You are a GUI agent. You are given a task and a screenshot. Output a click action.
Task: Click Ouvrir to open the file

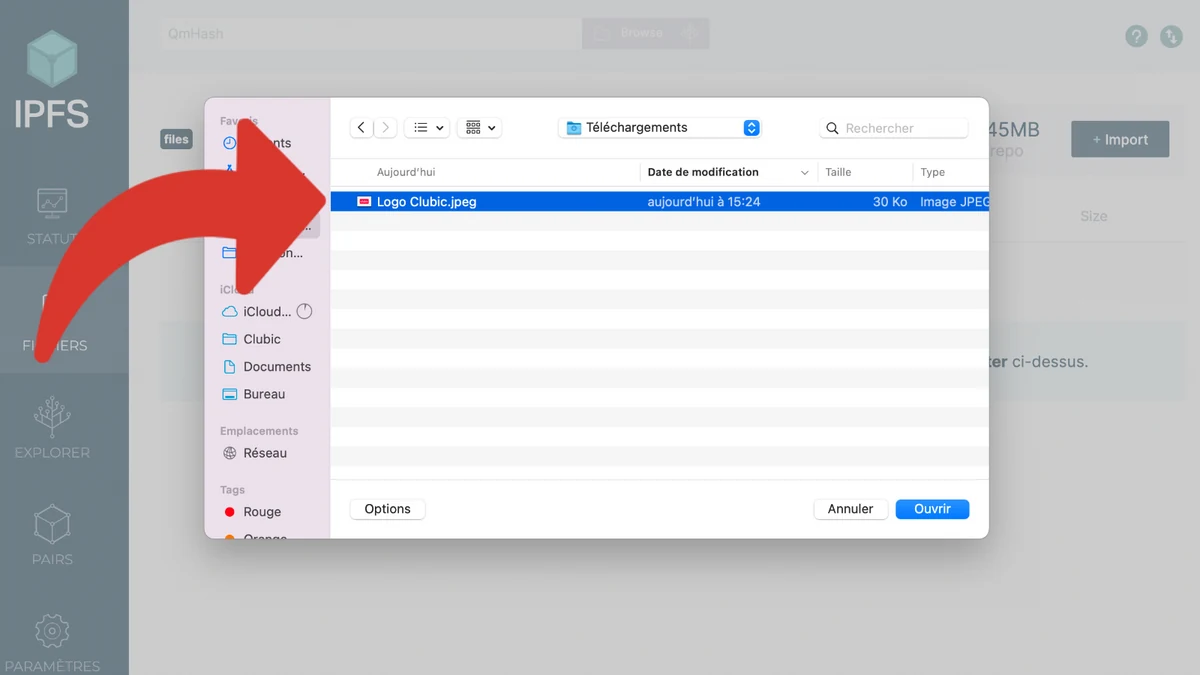pos(932,509)
